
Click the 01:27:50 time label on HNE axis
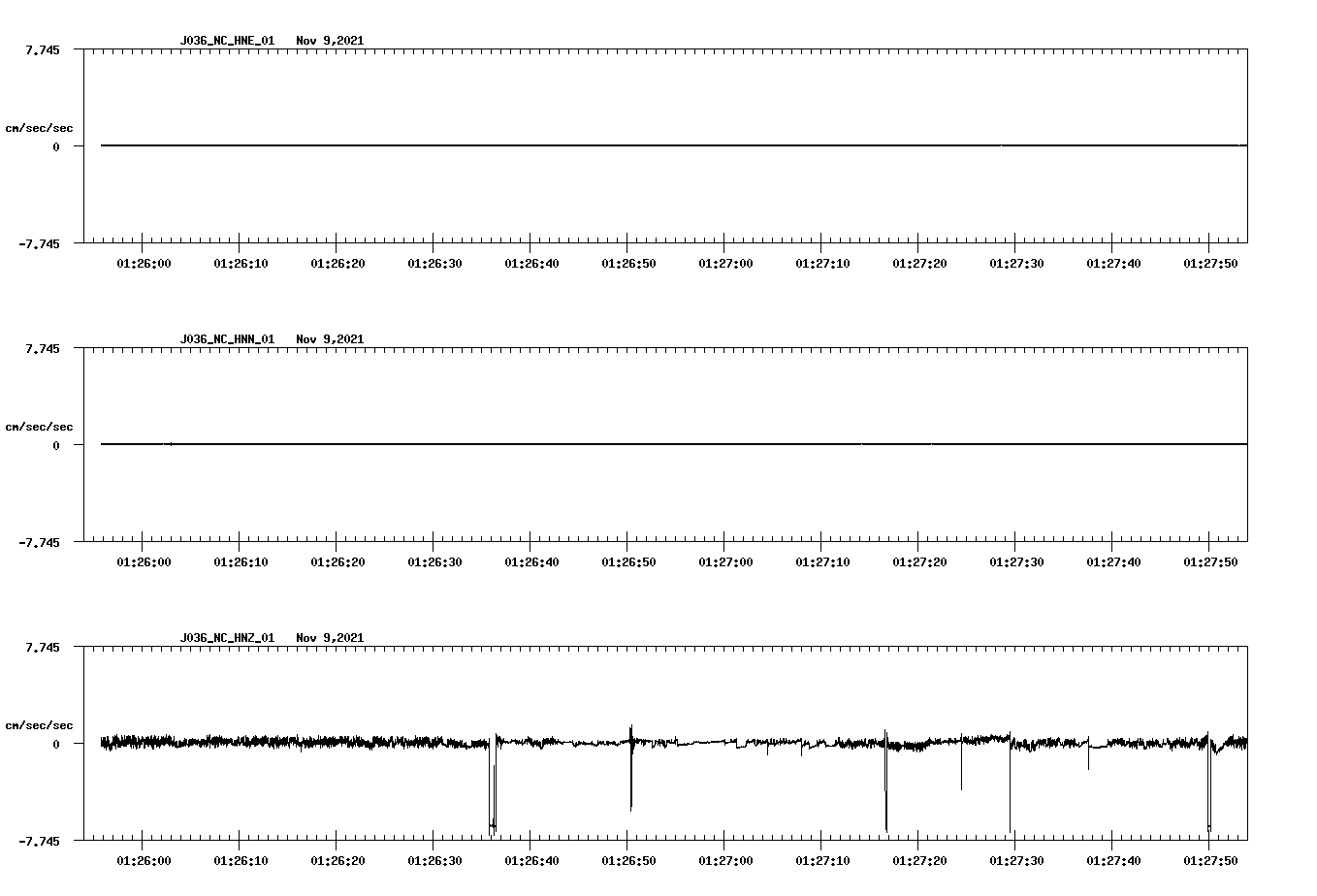(1210, 264)
